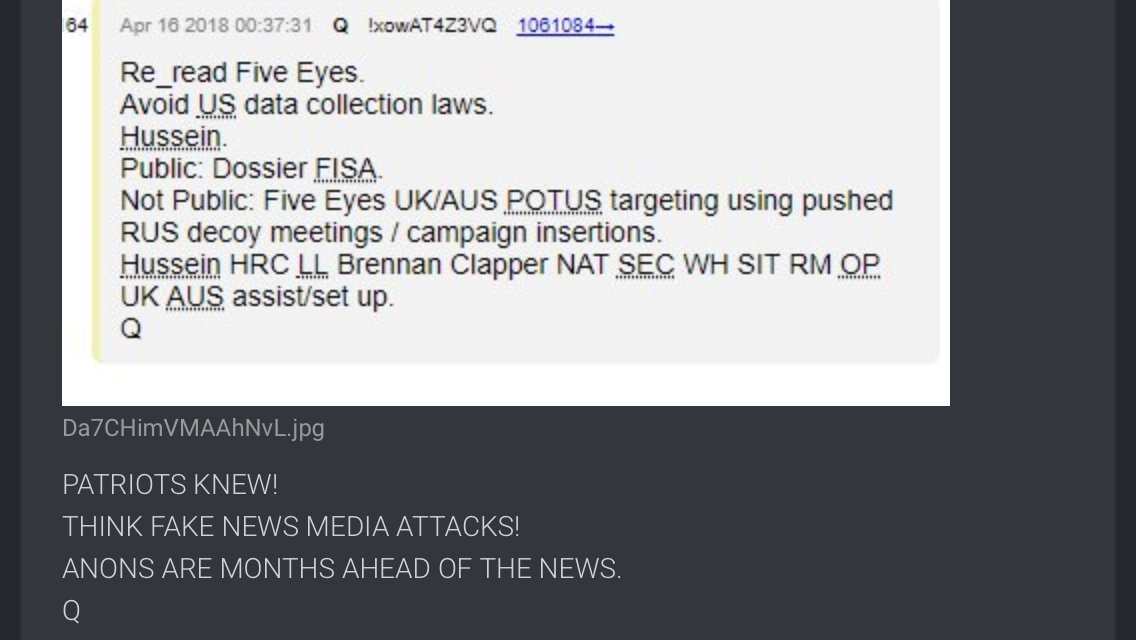Click the embedded white post screenshot image

pyautogui.click(x=506, y=202)
